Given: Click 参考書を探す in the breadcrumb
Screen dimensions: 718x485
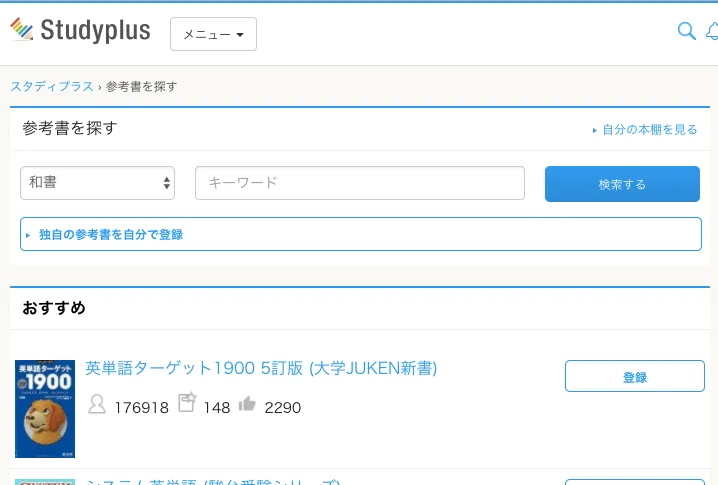Looking at the screenshot, I should click(141, 87).
